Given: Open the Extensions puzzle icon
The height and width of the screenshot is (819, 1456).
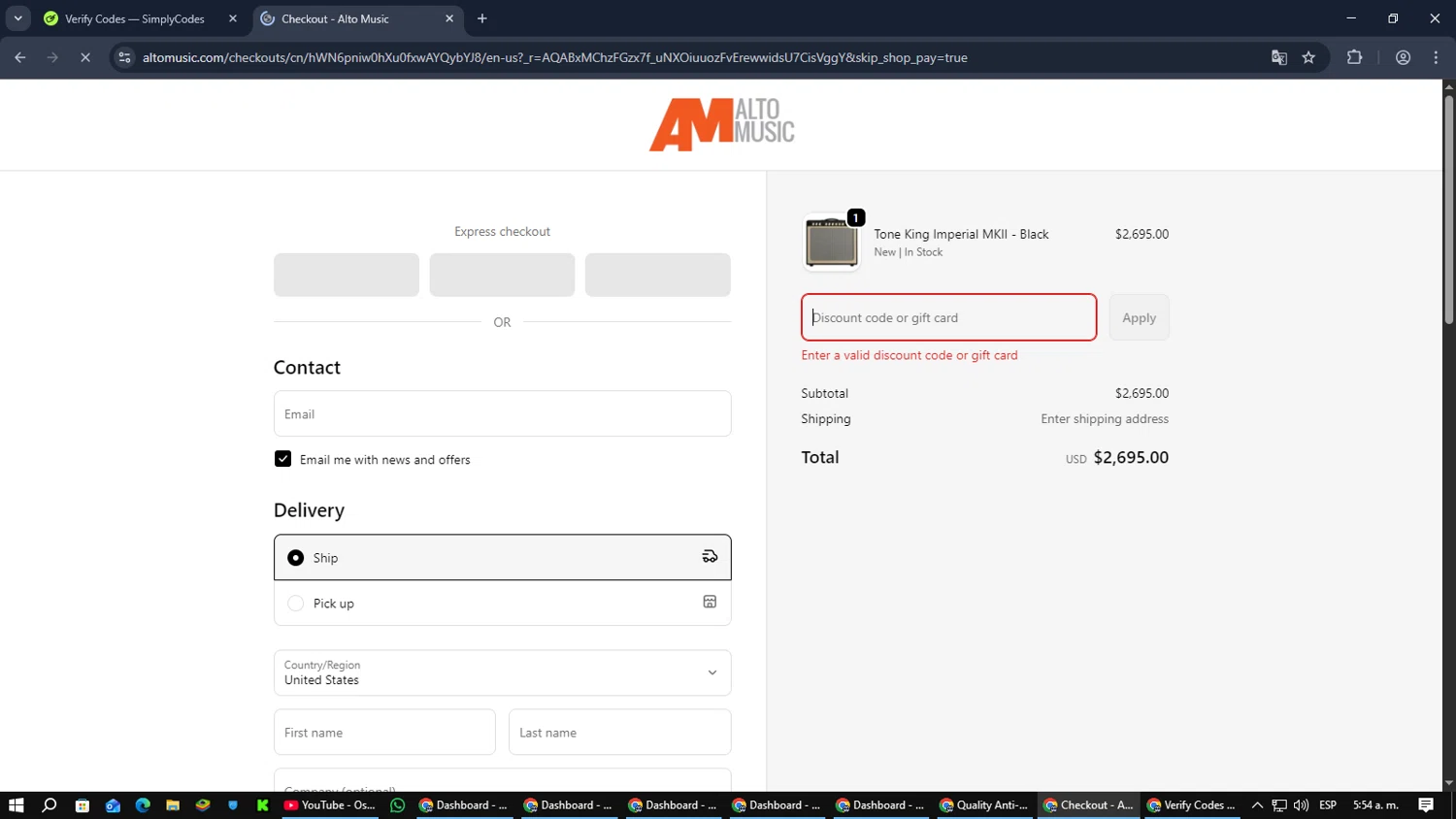Looking at the screenshot, I should tap(1354, 57).
